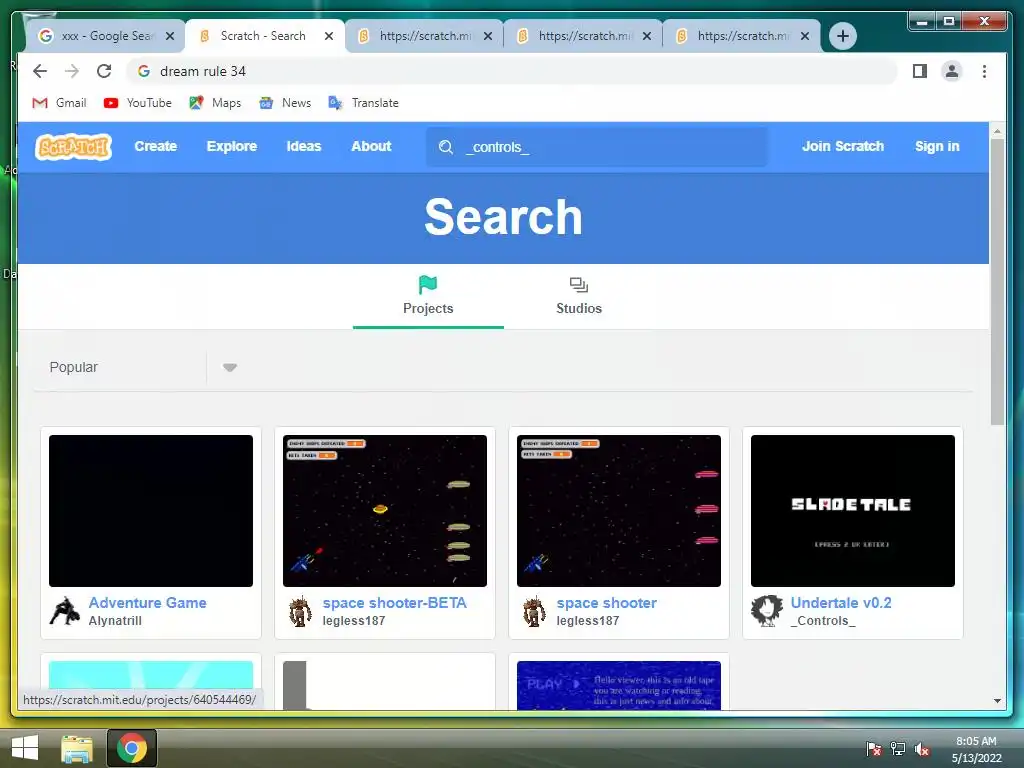Open the Maps bookmark
Screen dimensions: 1024x768
215,103
